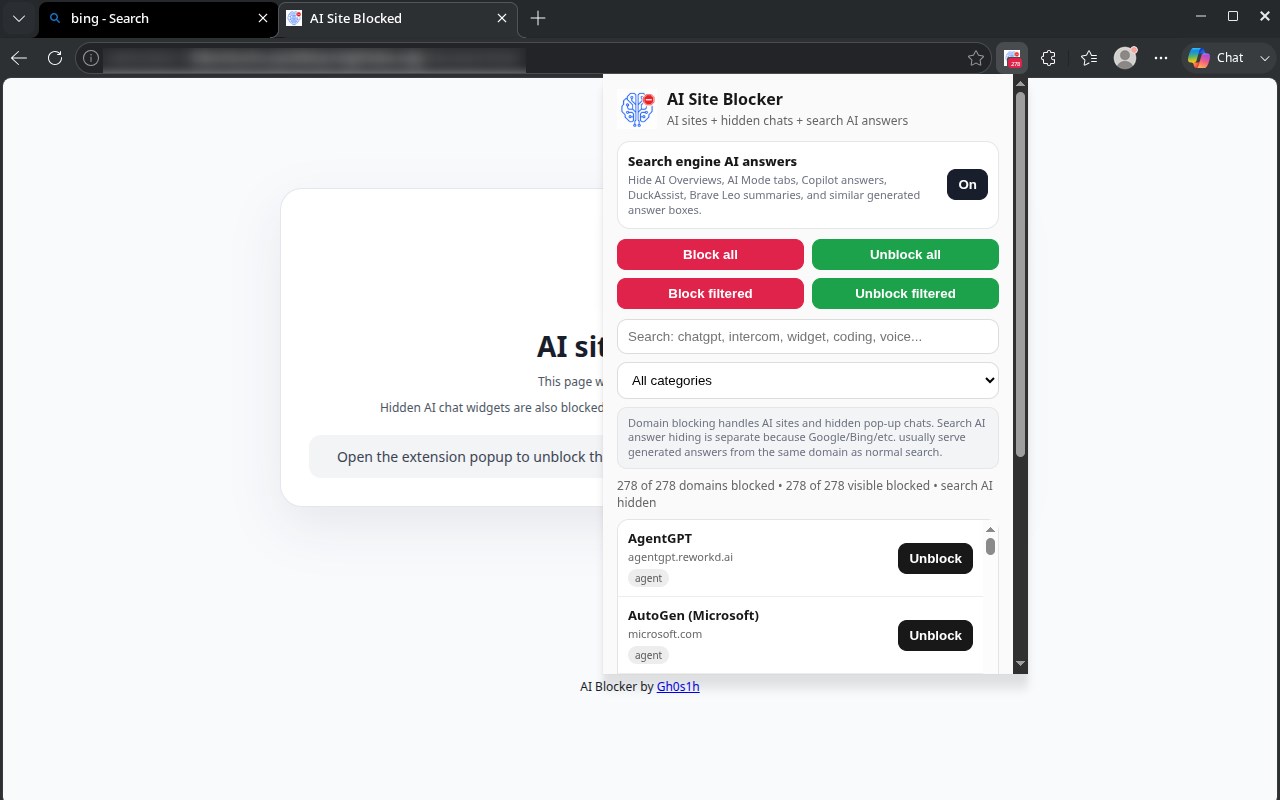This screenshot has width=1280, height=800.
Task: Select the Unblock filtered button
Action: click(x=905, y=293)
